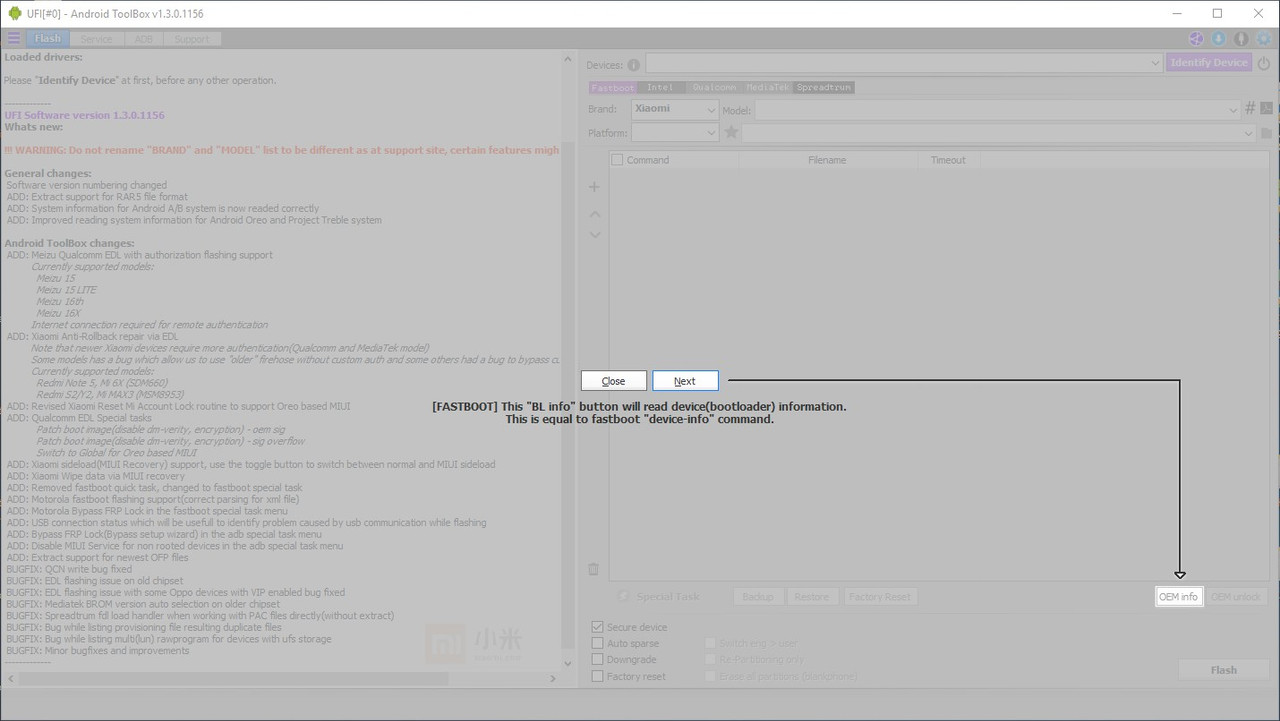Click the purple share icon in header

pos(1196,39)
